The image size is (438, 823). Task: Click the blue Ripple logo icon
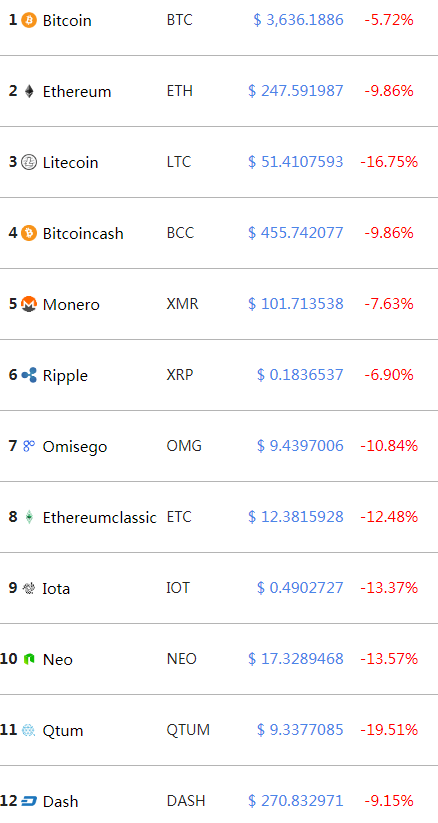(x=29, y=375)
